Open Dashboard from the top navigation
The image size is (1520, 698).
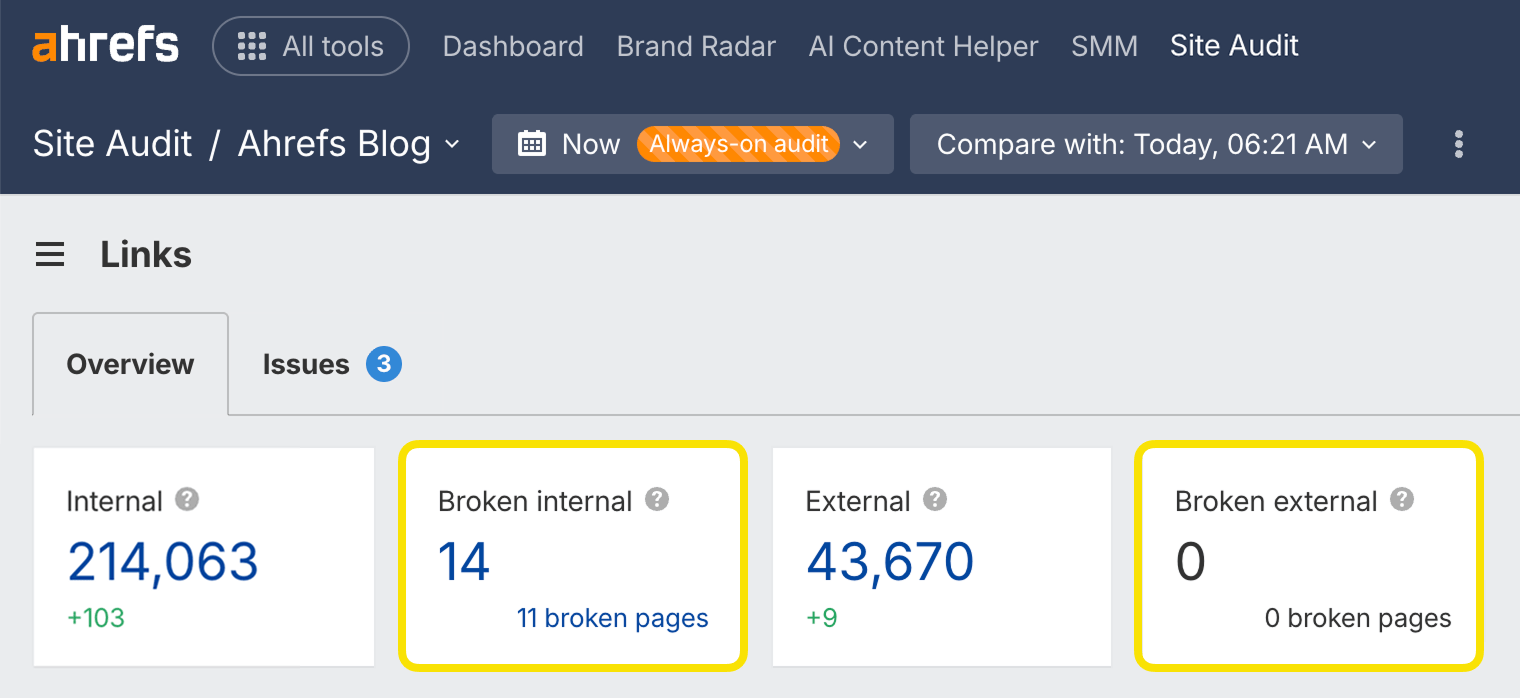coord(513,46)
